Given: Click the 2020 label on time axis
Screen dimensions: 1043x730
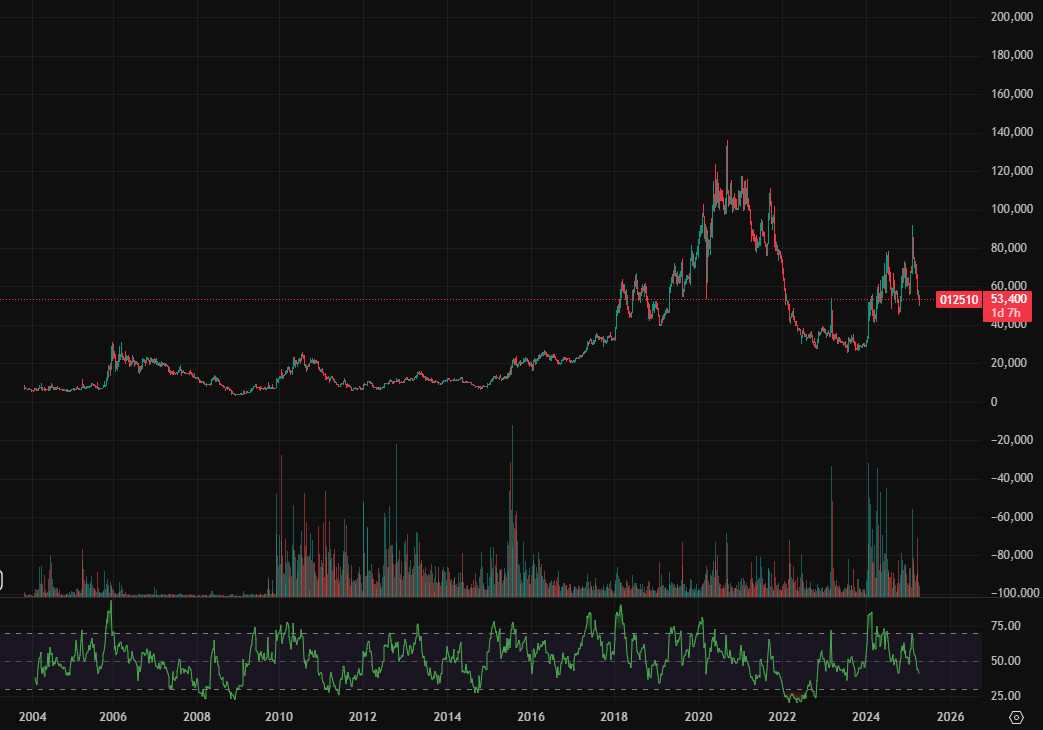Looking at the screenshot, I should coord(698,717).
